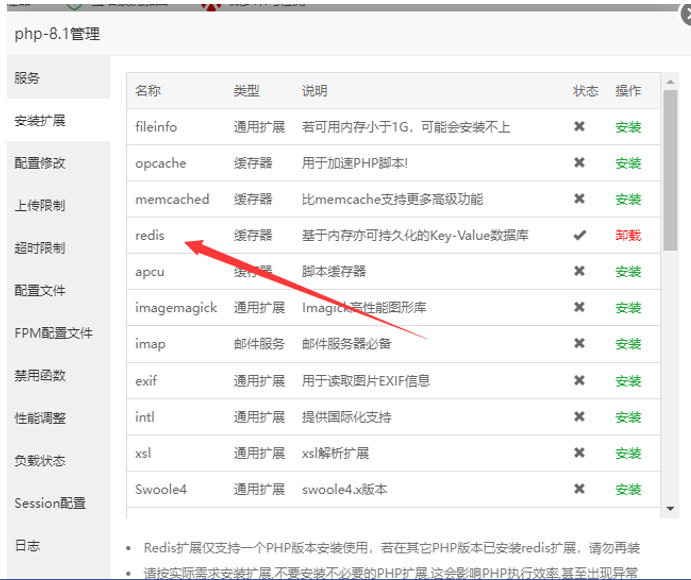Screen dimensions: 691x580
Task: Click the memcached status X icon
Action: (x=579, y=199)
